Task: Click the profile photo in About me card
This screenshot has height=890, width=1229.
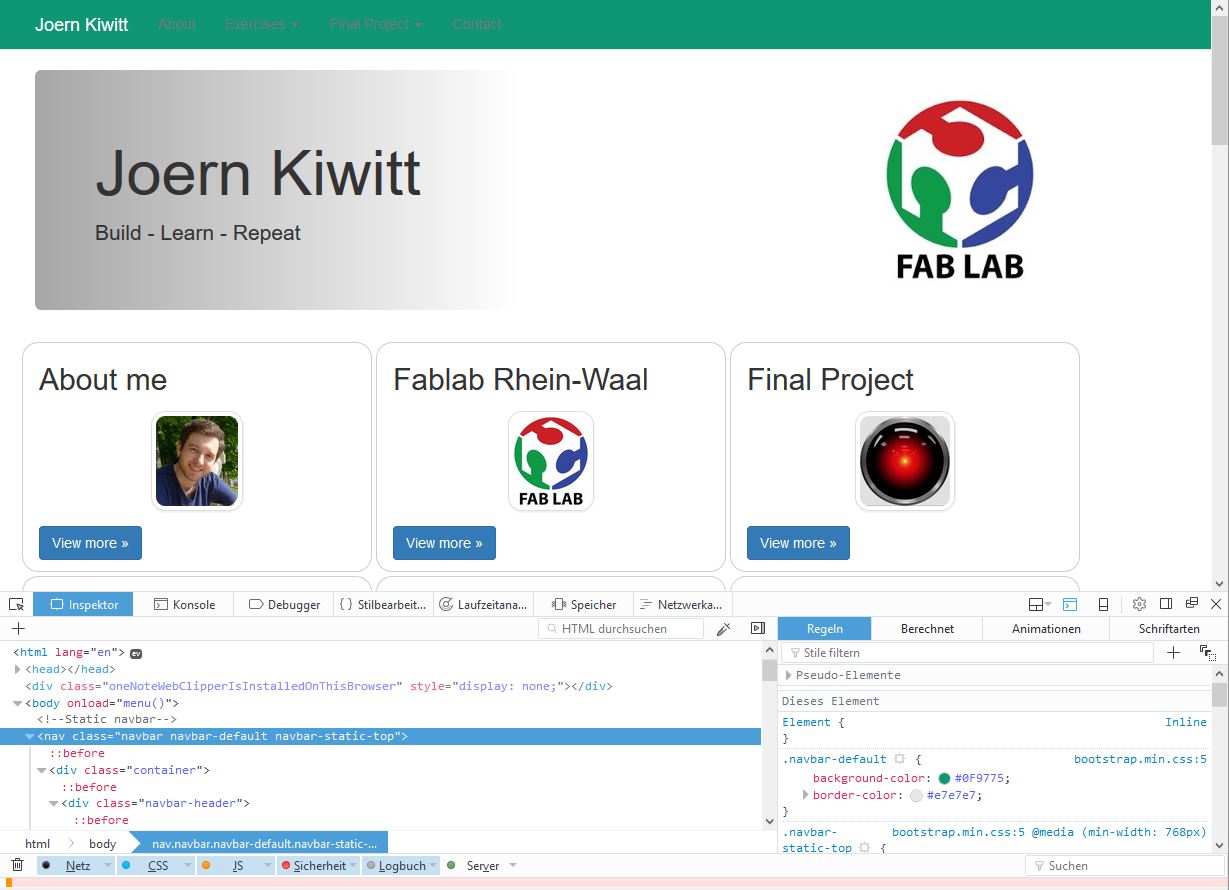Action: (197, 461)
